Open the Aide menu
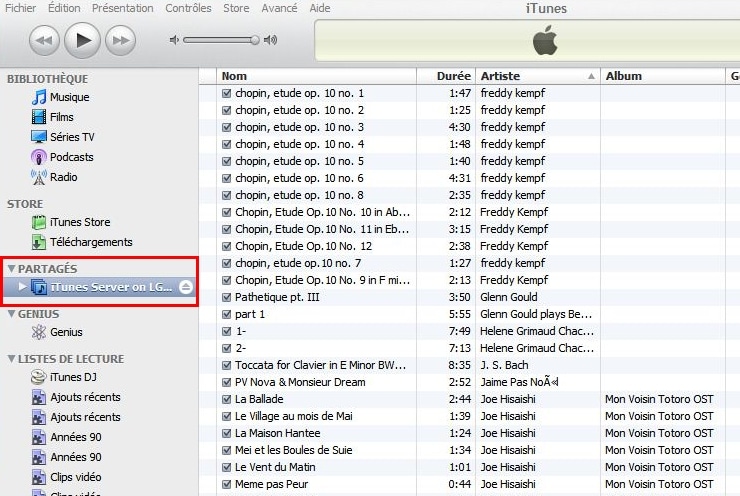Viewport: 740px width, 496px height. (x=320, y=8)
